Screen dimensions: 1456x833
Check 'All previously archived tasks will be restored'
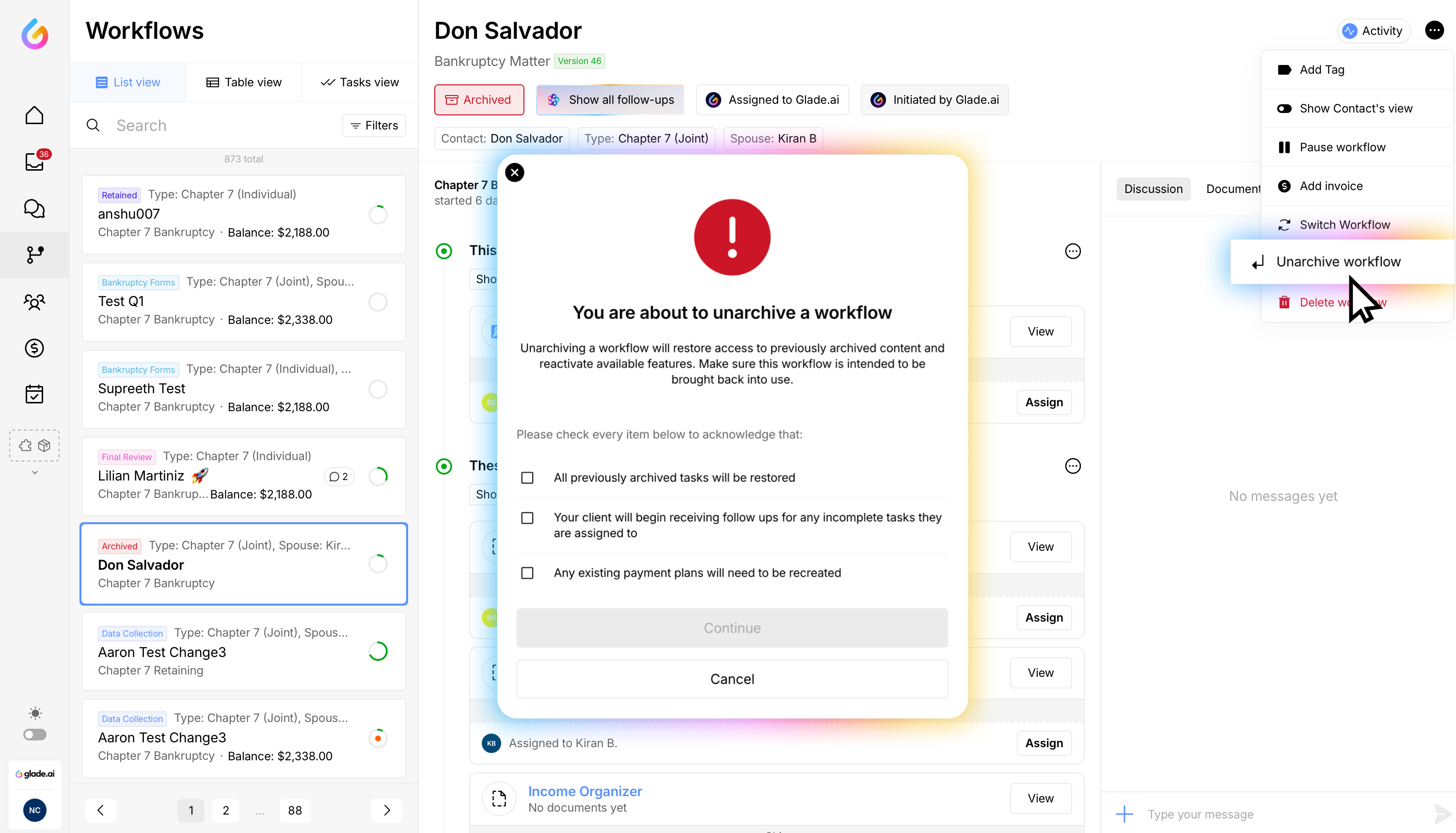point(527,478)
